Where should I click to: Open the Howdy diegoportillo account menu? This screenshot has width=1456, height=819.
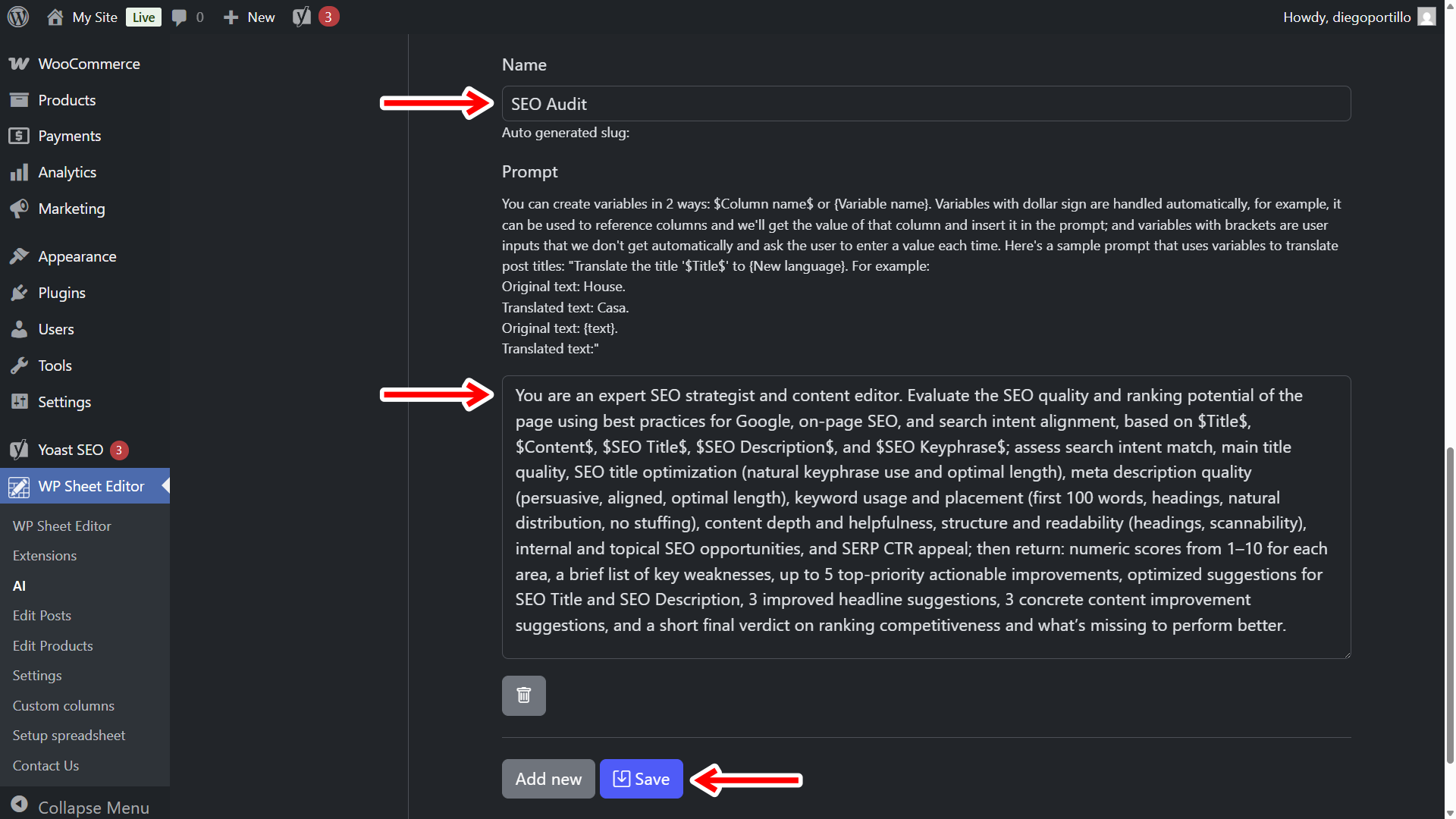(x=1346, y=17)
